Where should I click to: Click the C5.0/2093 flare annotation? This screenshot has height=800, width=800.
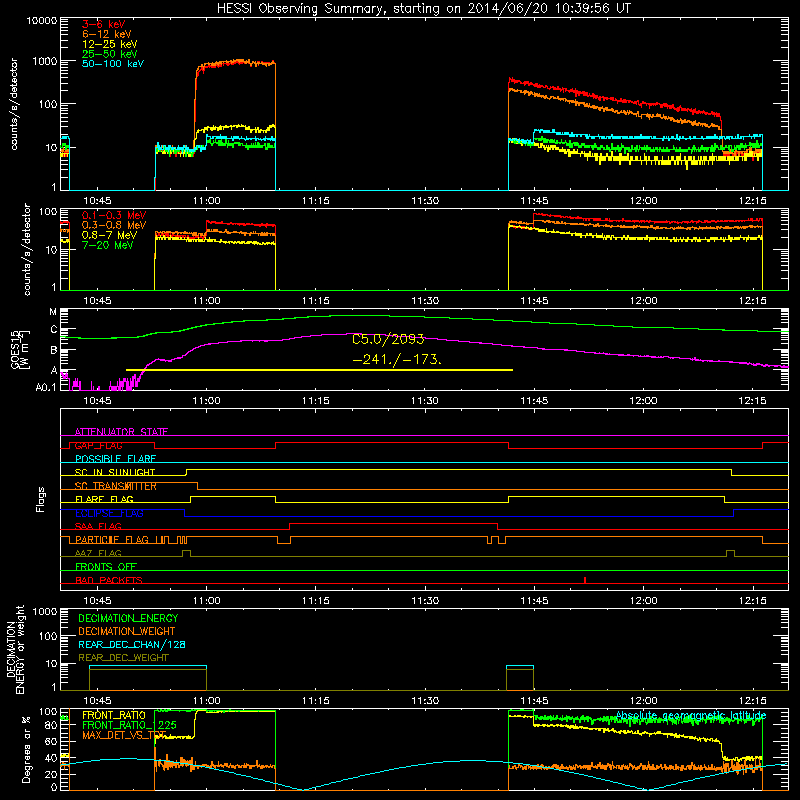[x=388, y=339]
